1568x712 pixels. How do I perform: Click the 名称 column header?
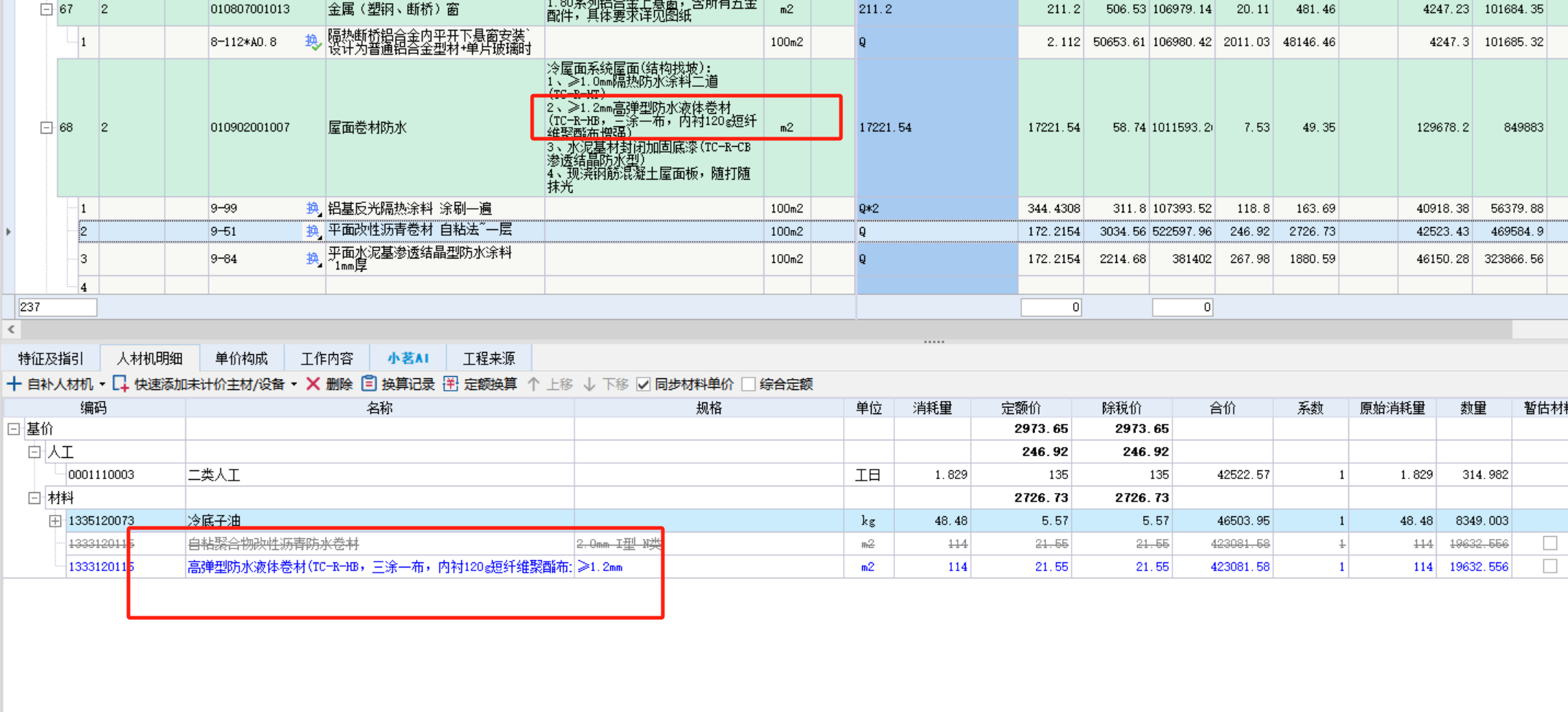pos(380,408)
